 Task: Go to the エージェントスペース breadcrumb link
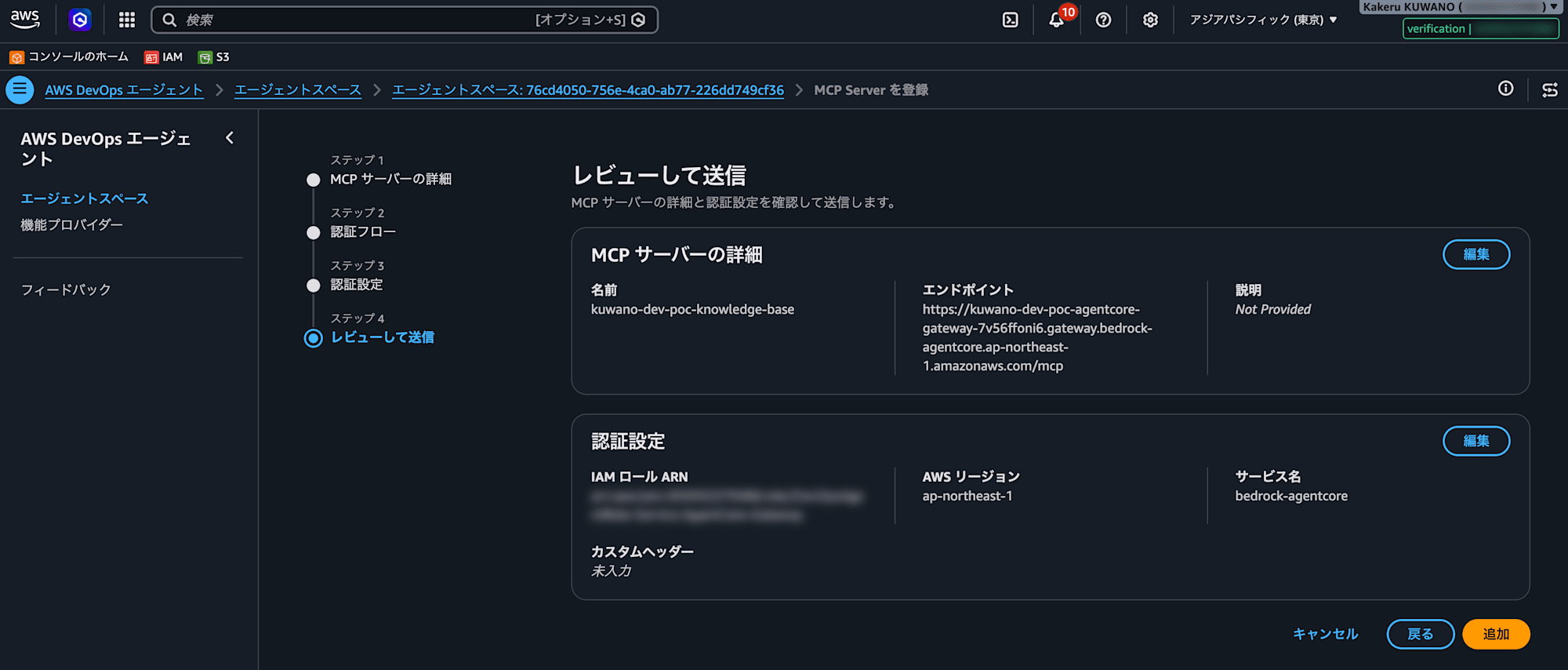tap(298, 90)
